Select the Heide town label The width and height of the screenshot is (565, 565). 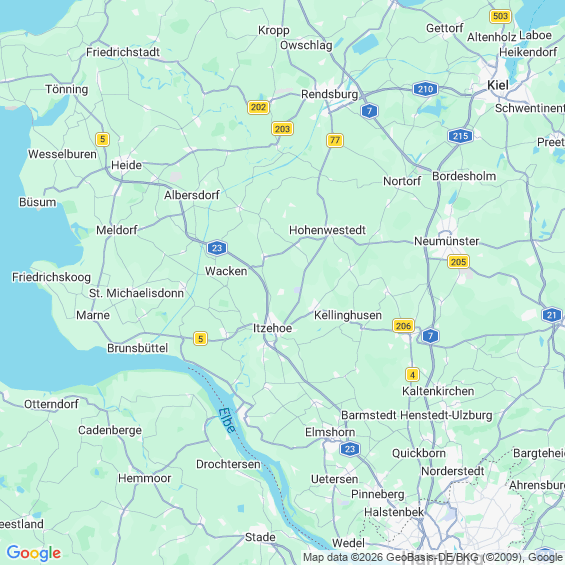[126, 165]
